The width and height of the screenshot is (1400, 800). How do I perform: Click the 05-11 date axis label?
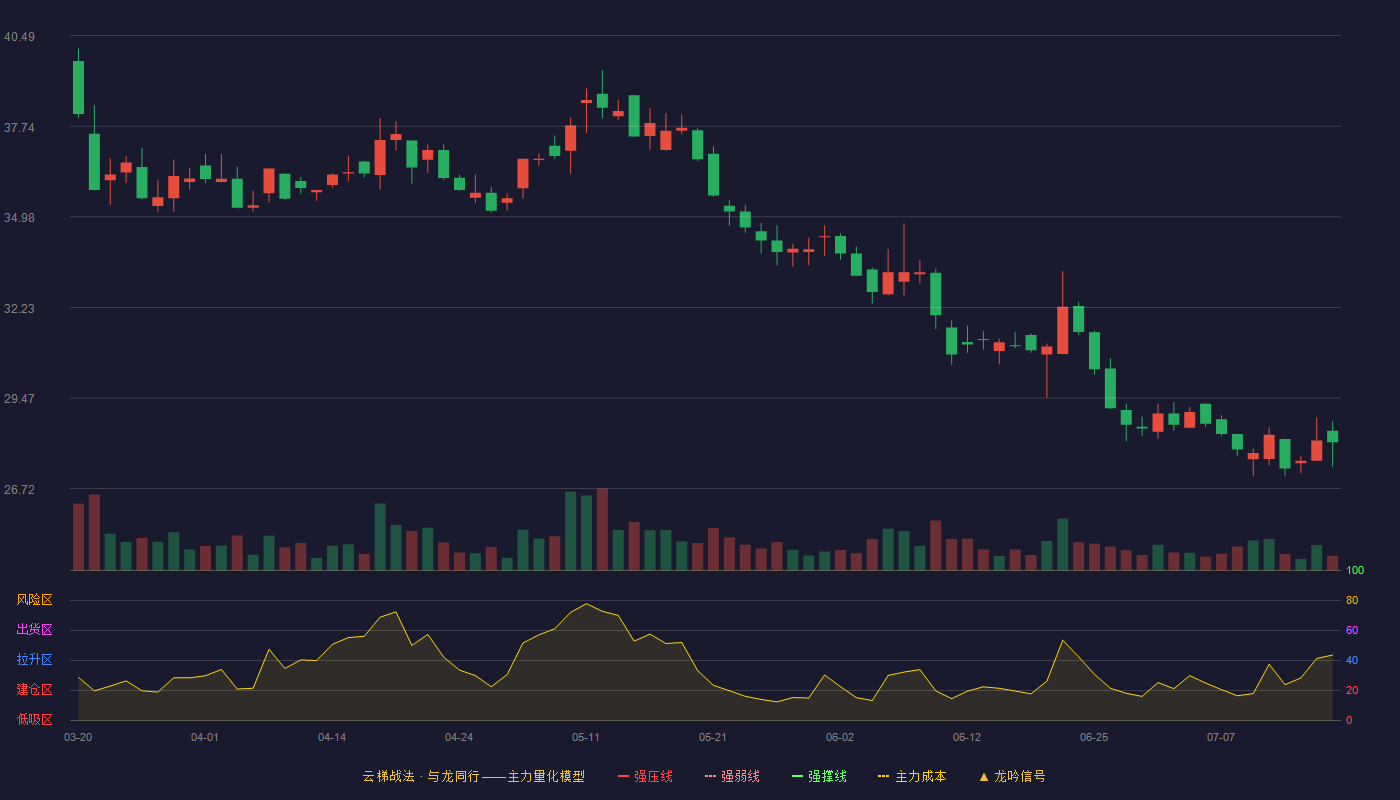click(586, 737)
